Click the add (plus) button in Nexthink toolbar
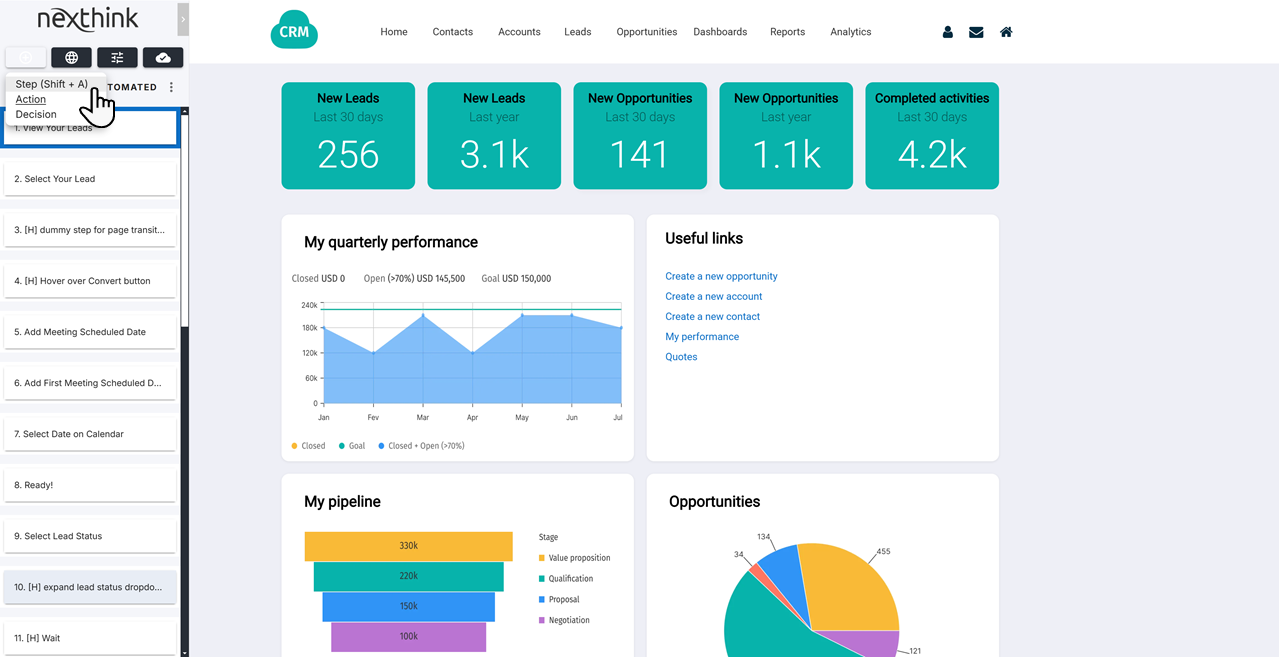The height and width of the screenshot is (657, 1279). pyautogui.click(x=26, y=58)
